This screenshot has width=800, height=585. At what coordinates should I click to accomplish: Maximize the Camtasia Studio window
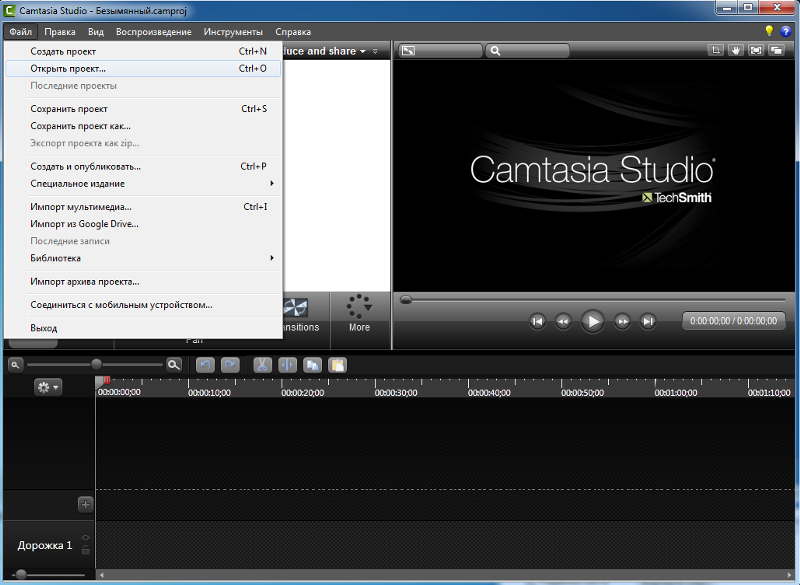748,8
